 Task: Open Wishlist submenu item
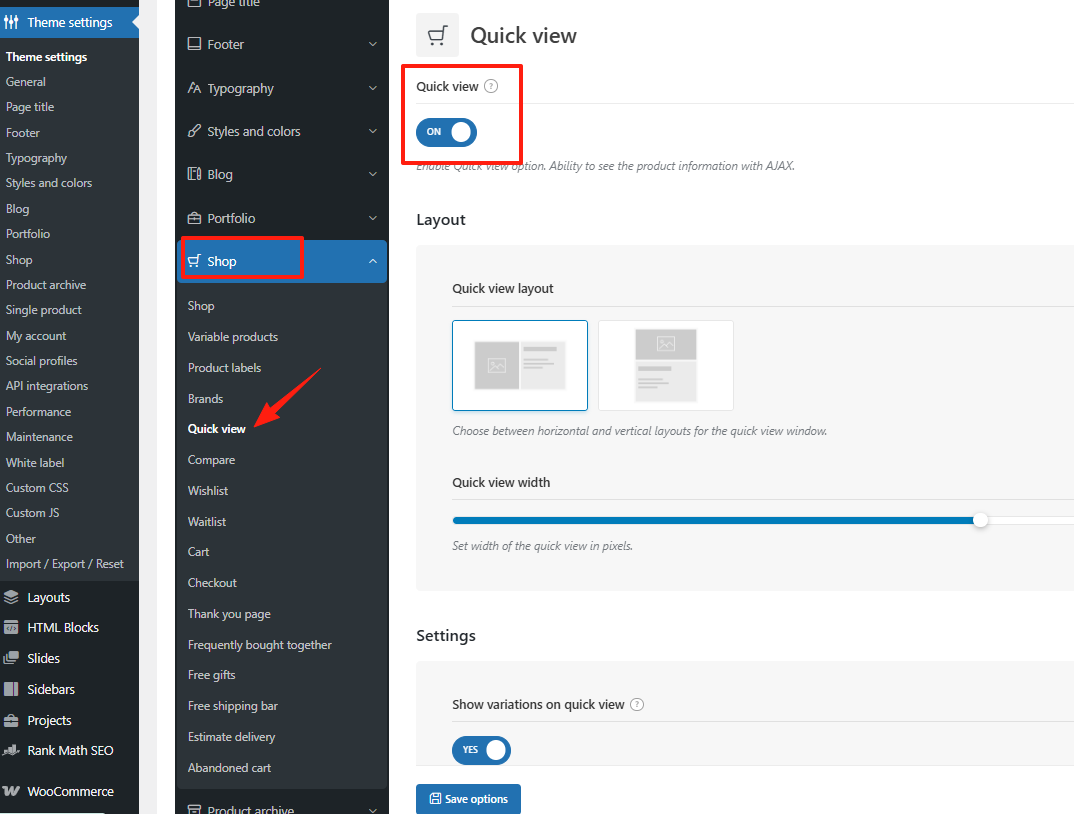click(x=208, y=491)
